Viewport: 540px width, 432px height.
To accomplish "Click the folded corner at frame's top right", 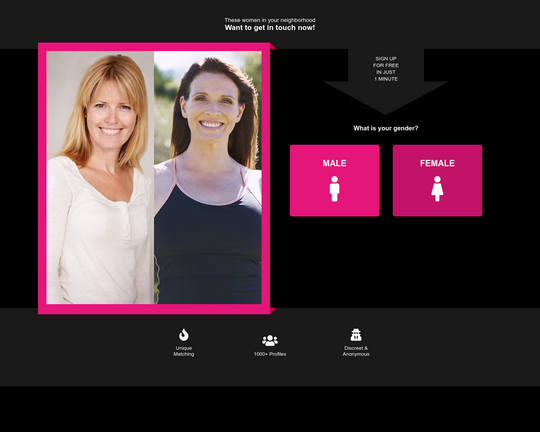I will (273, 46).
